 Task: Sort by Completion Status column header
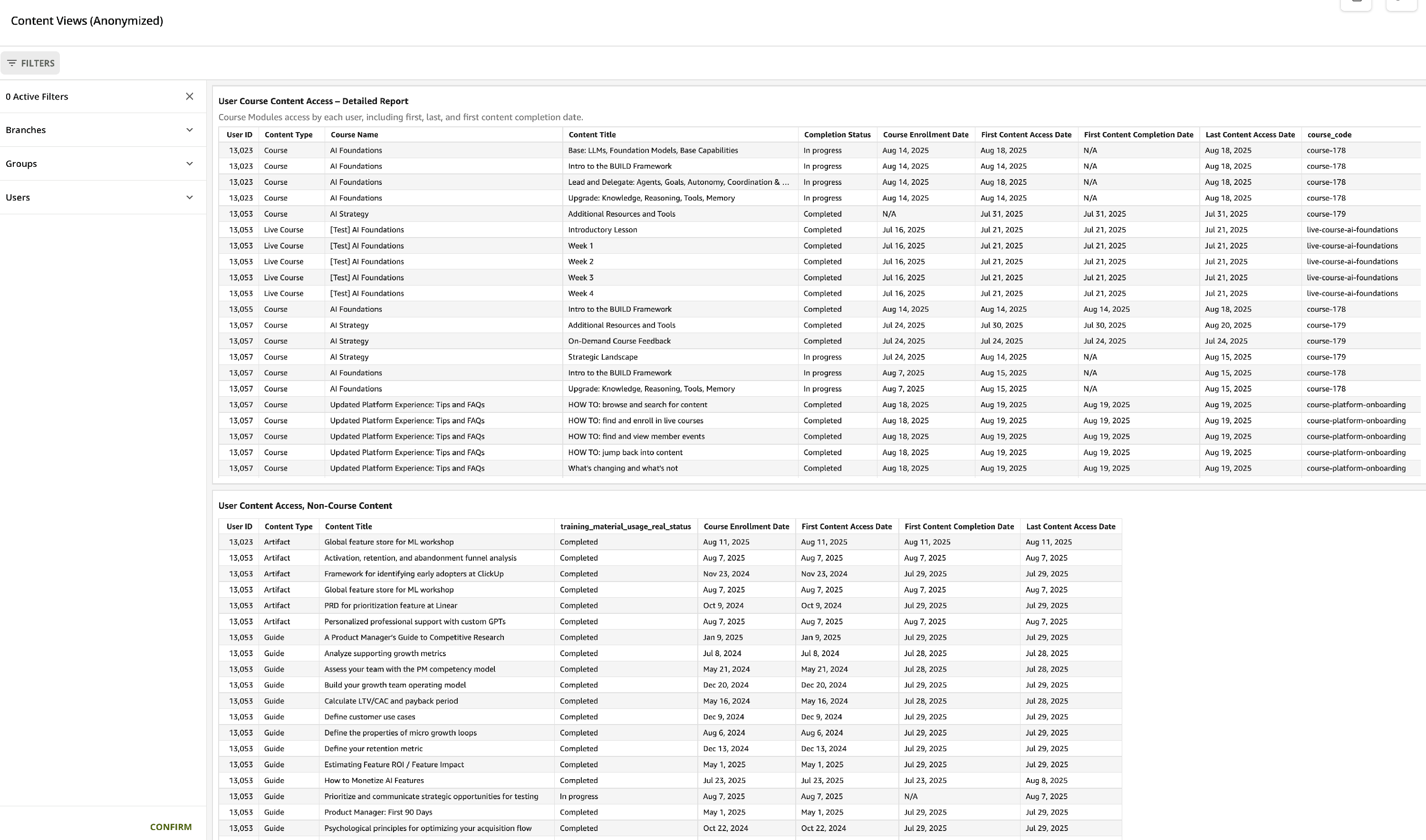tap(837, 135)
